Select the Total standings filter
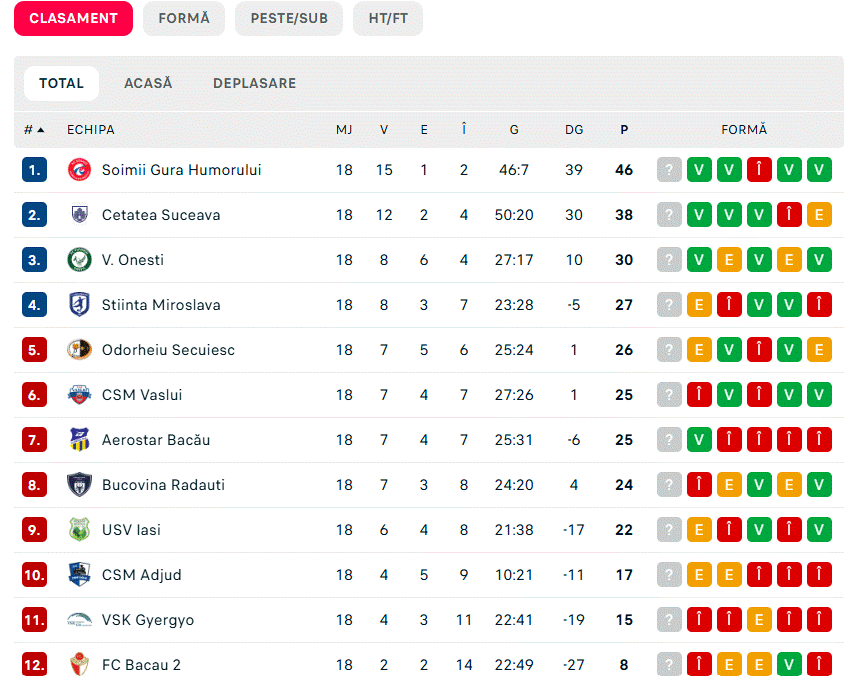 pos(61,83)
